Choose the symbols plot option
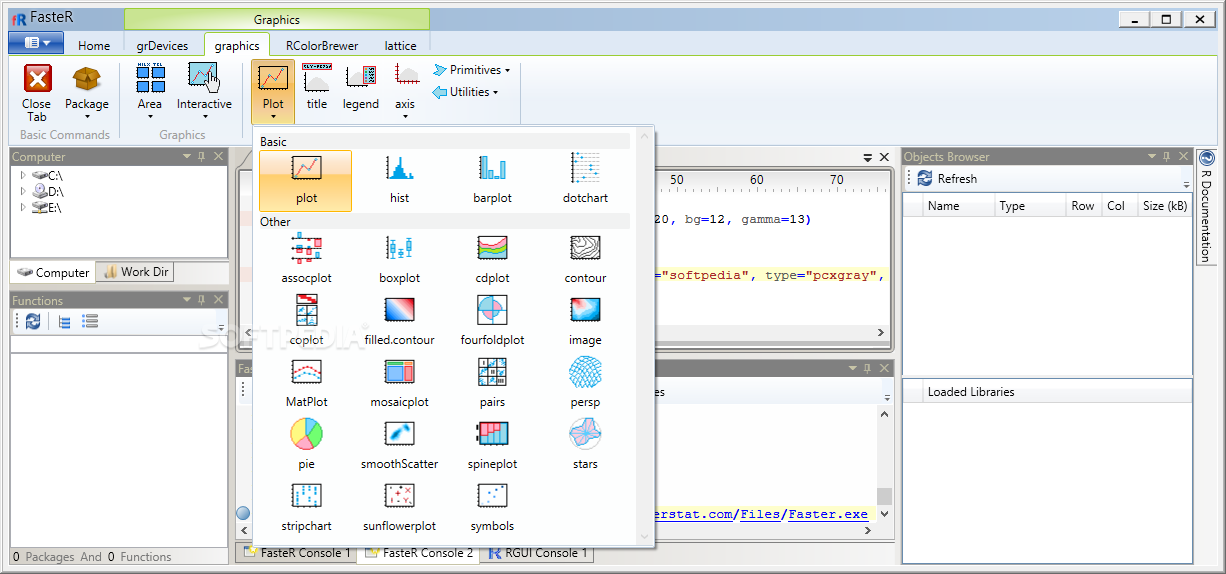This screenshot has height=574, width=1226. click(492, 508)
